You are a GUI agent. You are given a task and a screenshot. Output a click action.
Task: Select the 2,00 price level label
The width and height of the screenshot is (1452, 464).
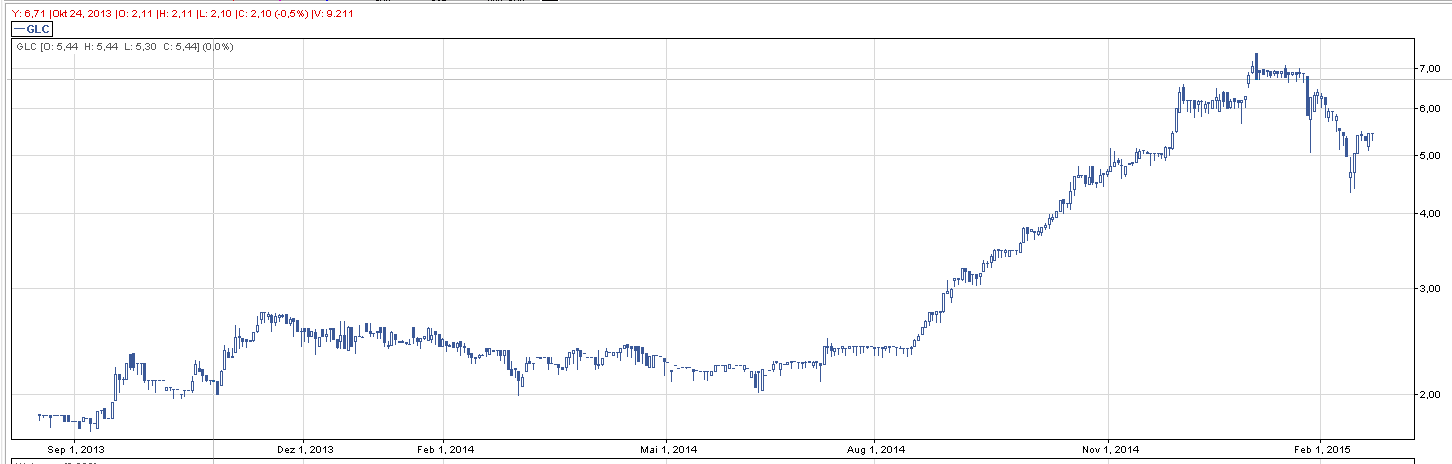click(1428, 395)
